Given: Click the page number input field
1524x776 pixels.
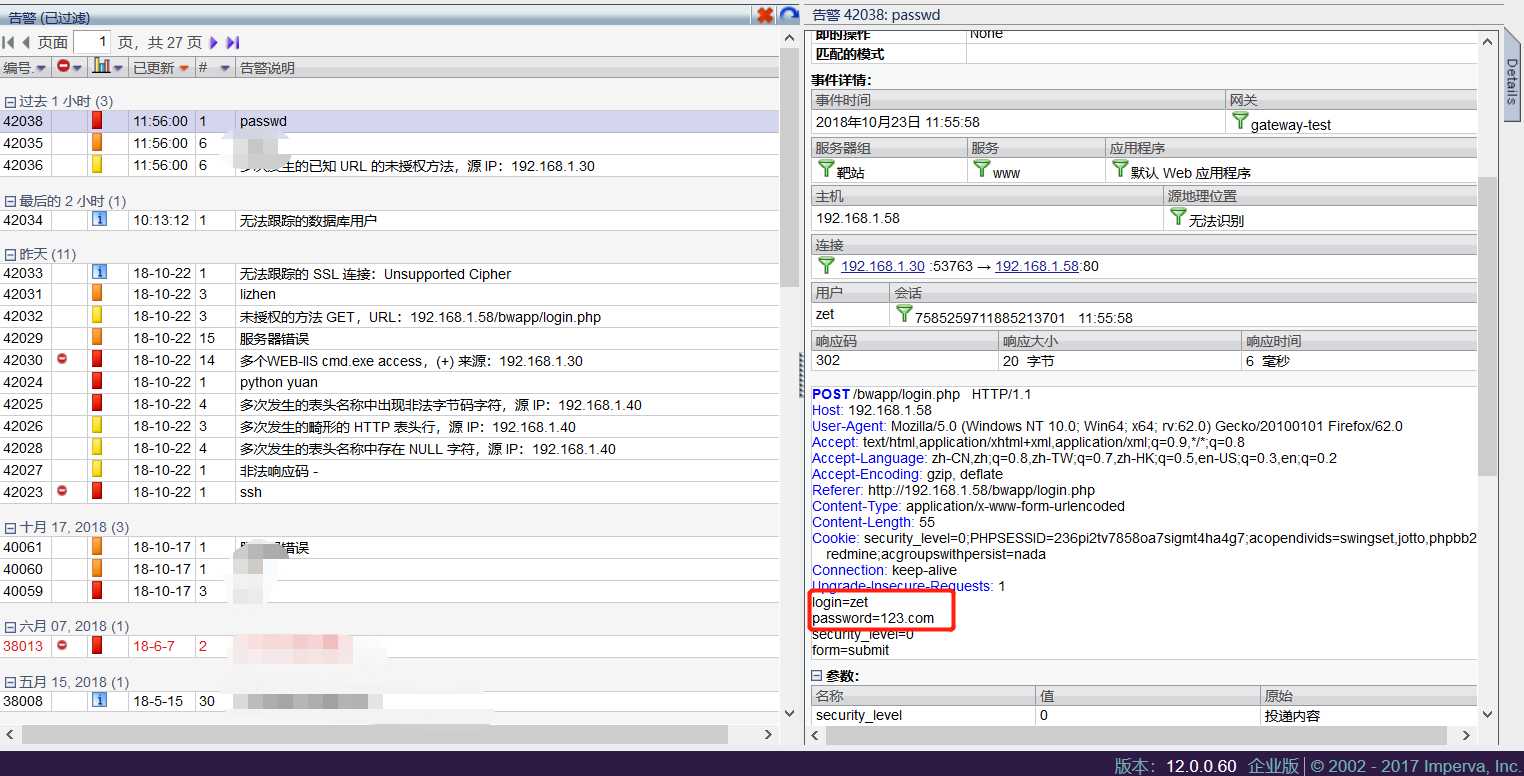Looking at the screenshot, I should (91, 42).
